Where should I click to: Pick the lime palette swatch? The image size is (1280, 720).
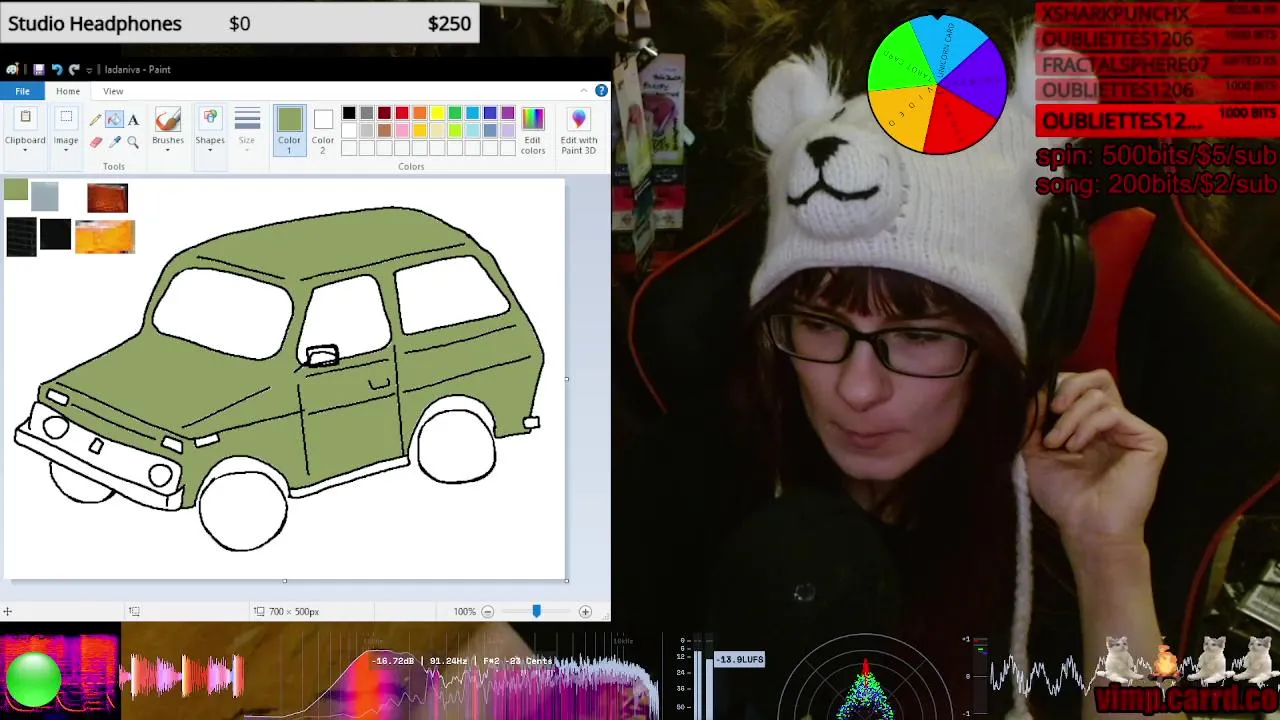(455, 131)
